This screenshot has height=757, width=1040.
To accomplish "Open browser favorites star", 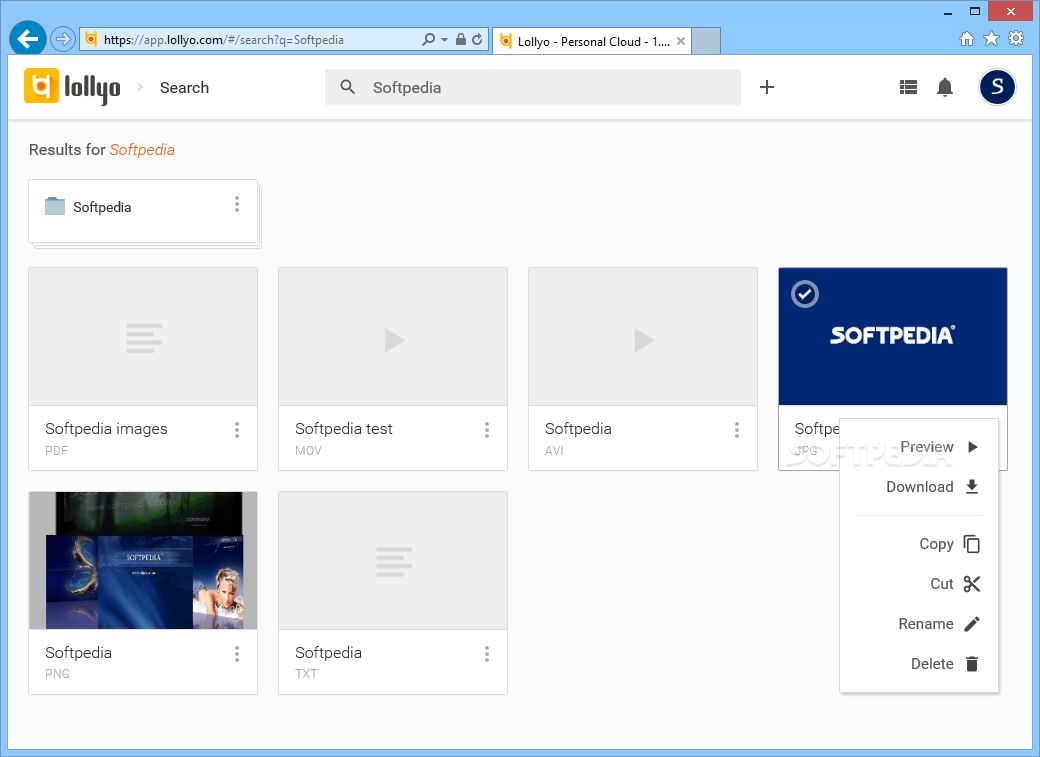I will [x=992, y=38].
